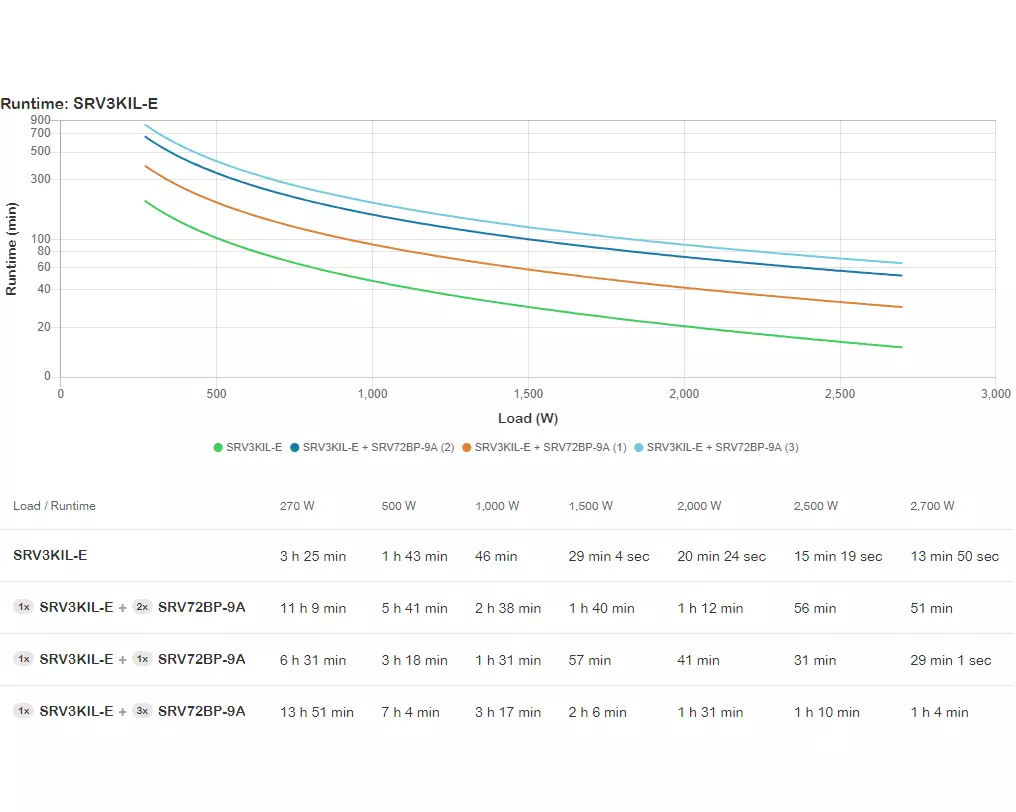
Task: Click the 3x quantity badge
Action: 142,711
